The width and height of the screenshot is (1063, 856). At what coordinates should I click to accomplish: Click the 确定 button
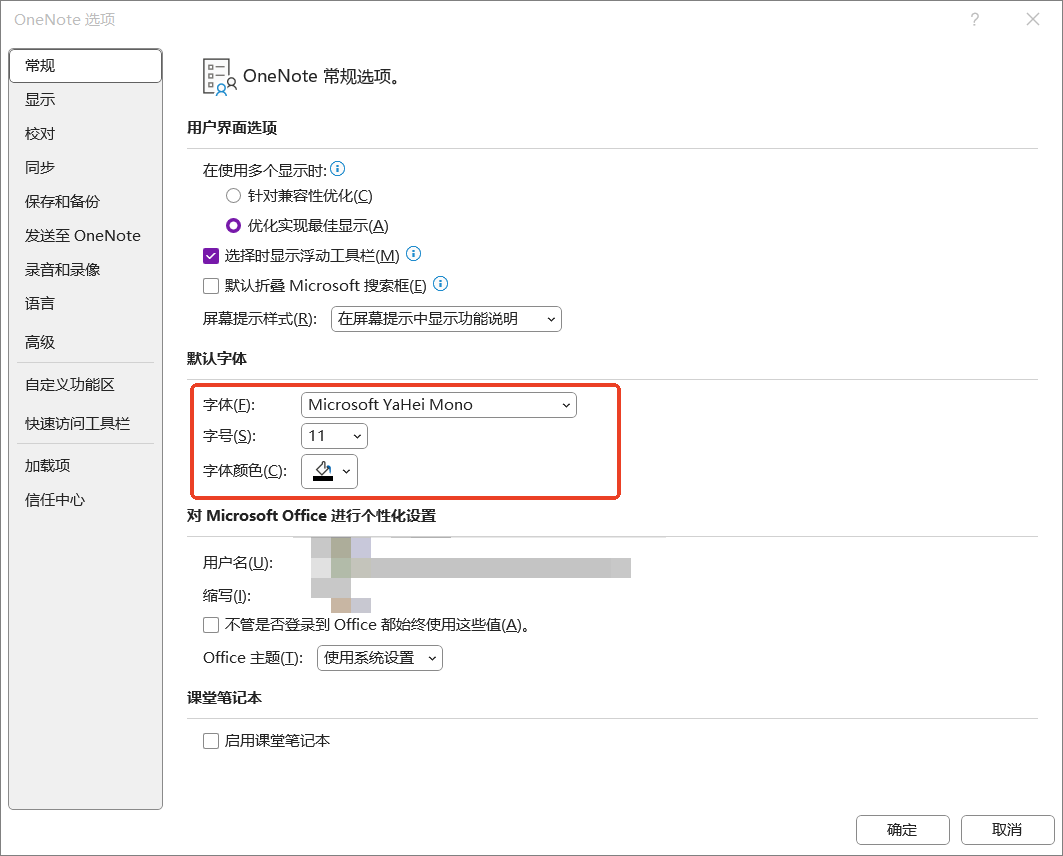(902, 830)
